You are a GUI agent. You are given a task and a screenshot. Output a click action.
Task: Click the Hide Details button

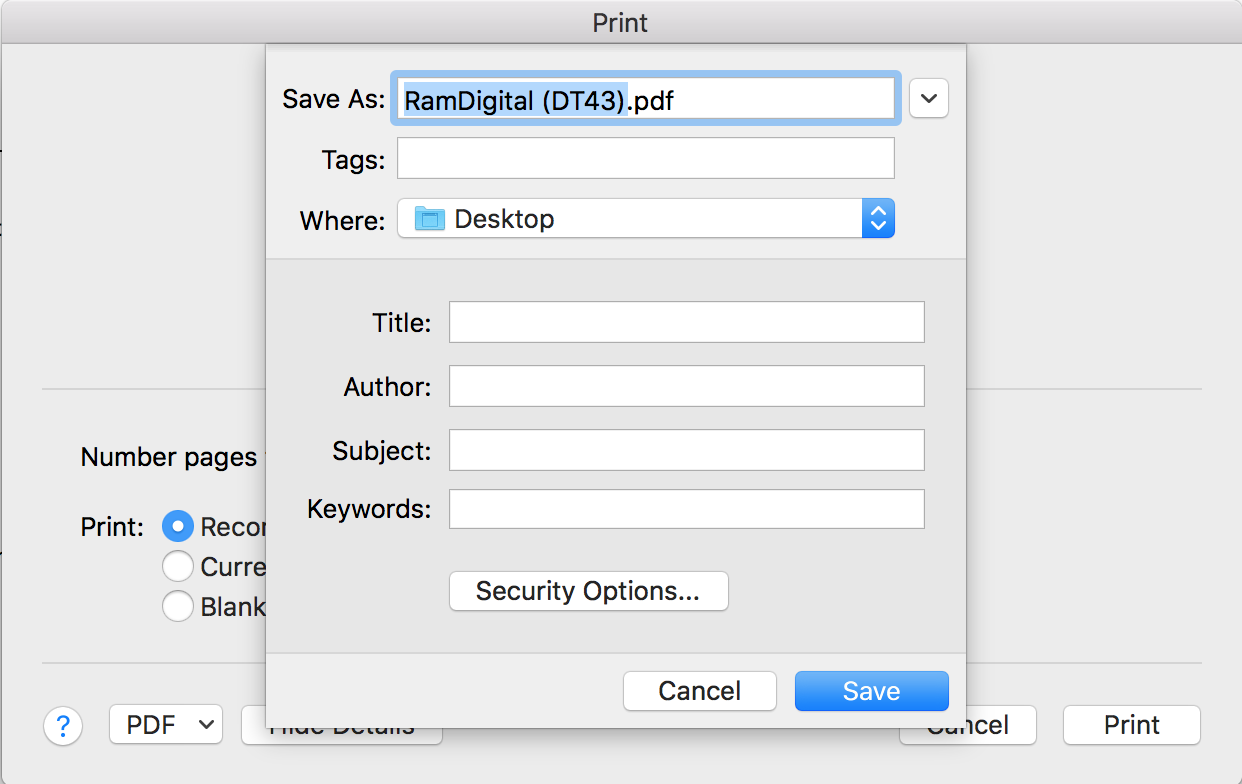click(342, 727)
